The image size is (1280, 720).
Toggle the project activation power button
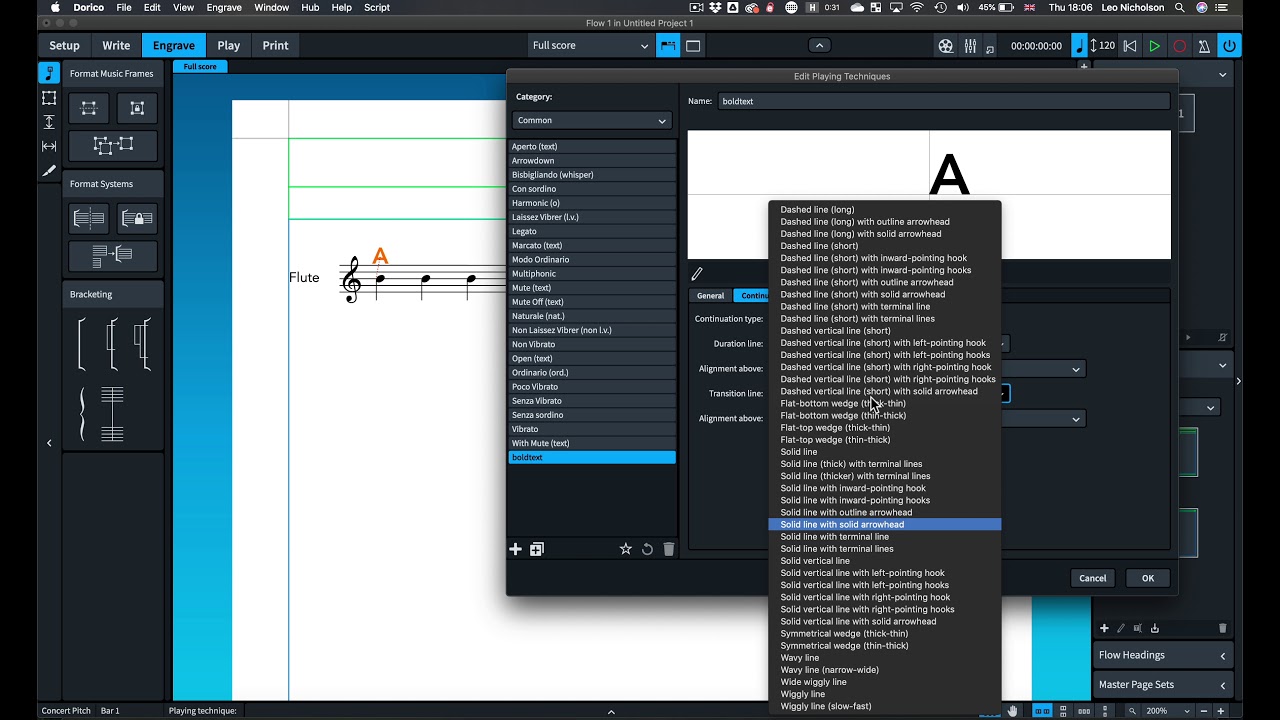pyautogui.click(x=1229, y=46)
